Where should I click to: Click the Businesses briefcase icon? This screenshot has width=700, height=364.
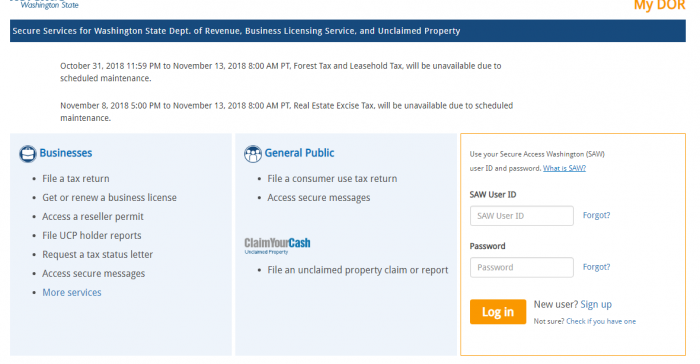coord(28,154)
